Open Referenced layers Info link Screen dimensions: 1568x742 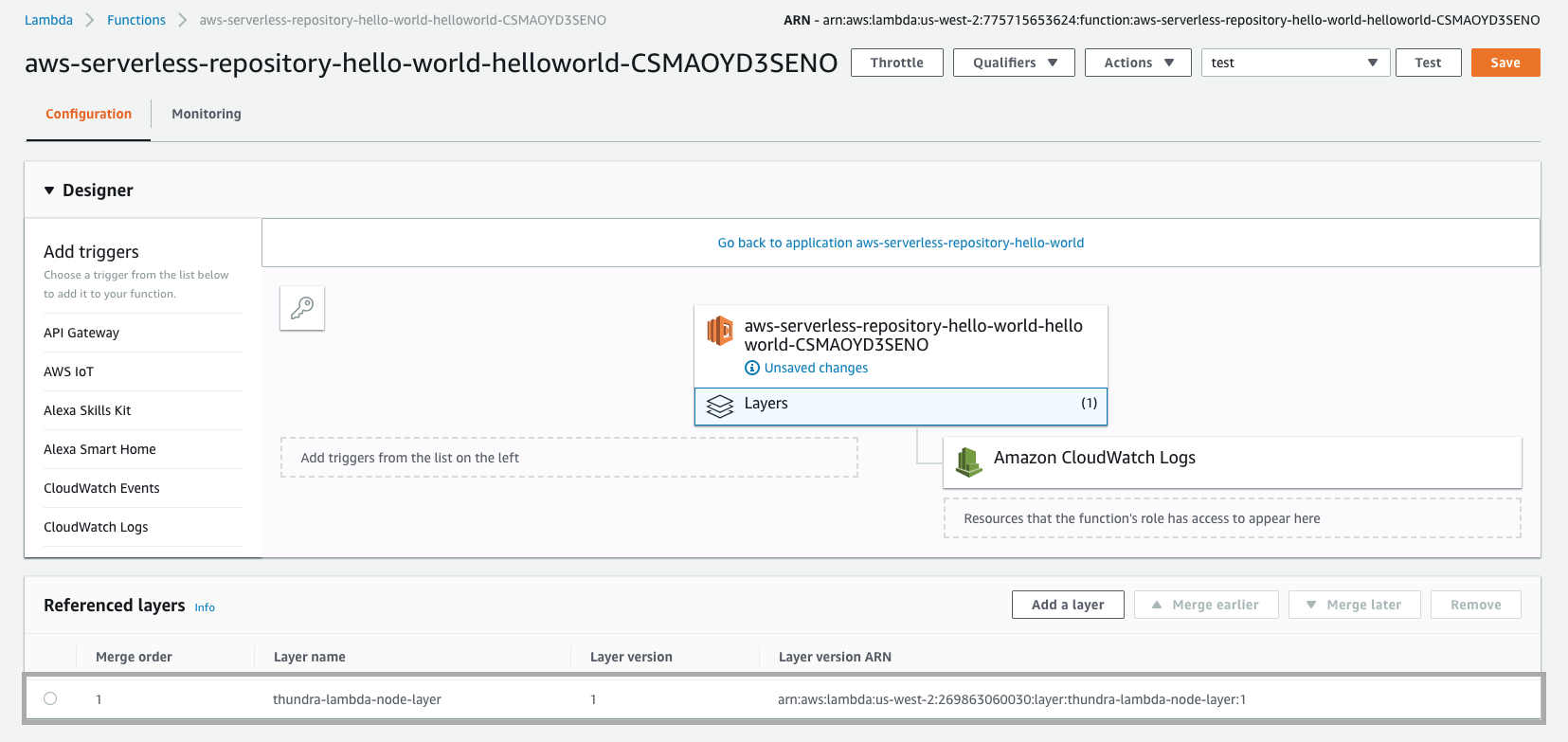point(205,607)
